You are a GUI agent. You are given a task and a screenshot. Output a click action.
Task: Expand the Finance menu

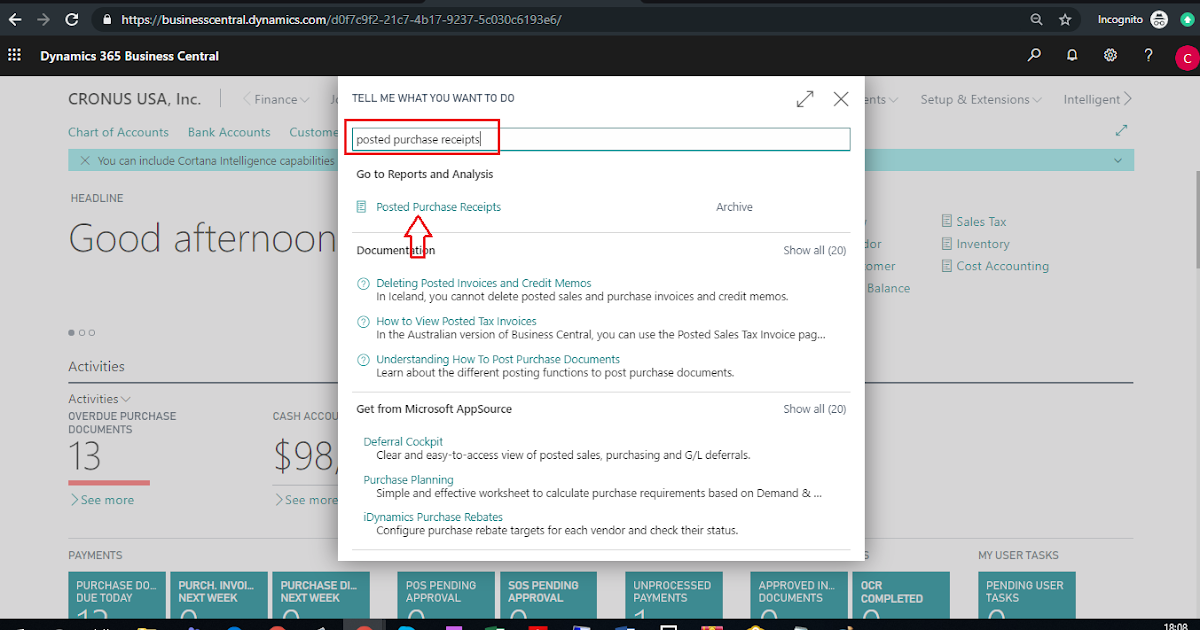(282, 99)
